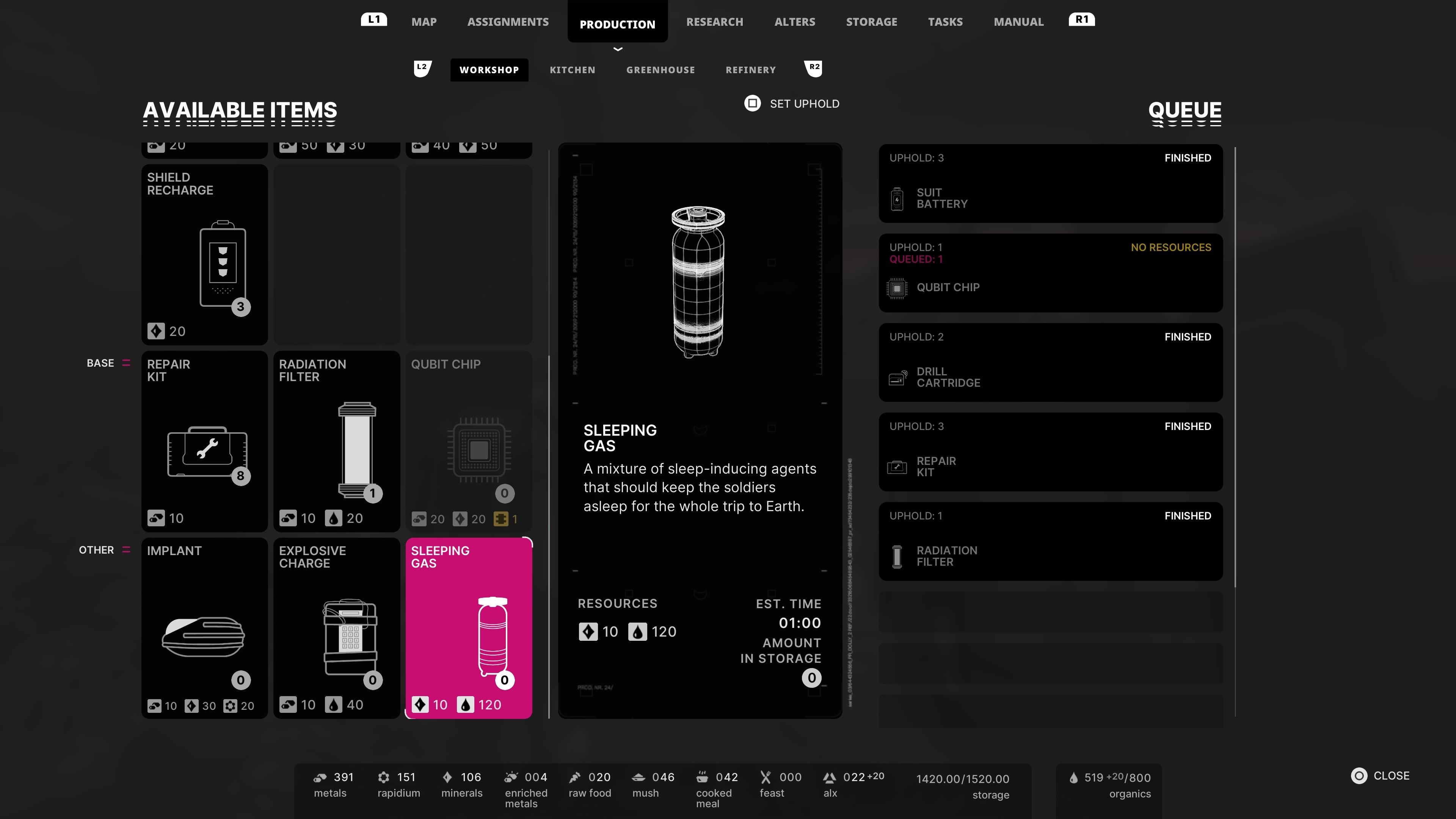Image resolution: width=1456 pixels, height=819 pixels.
Task: Open the Map tab
Action: click(x=424, y=22)
